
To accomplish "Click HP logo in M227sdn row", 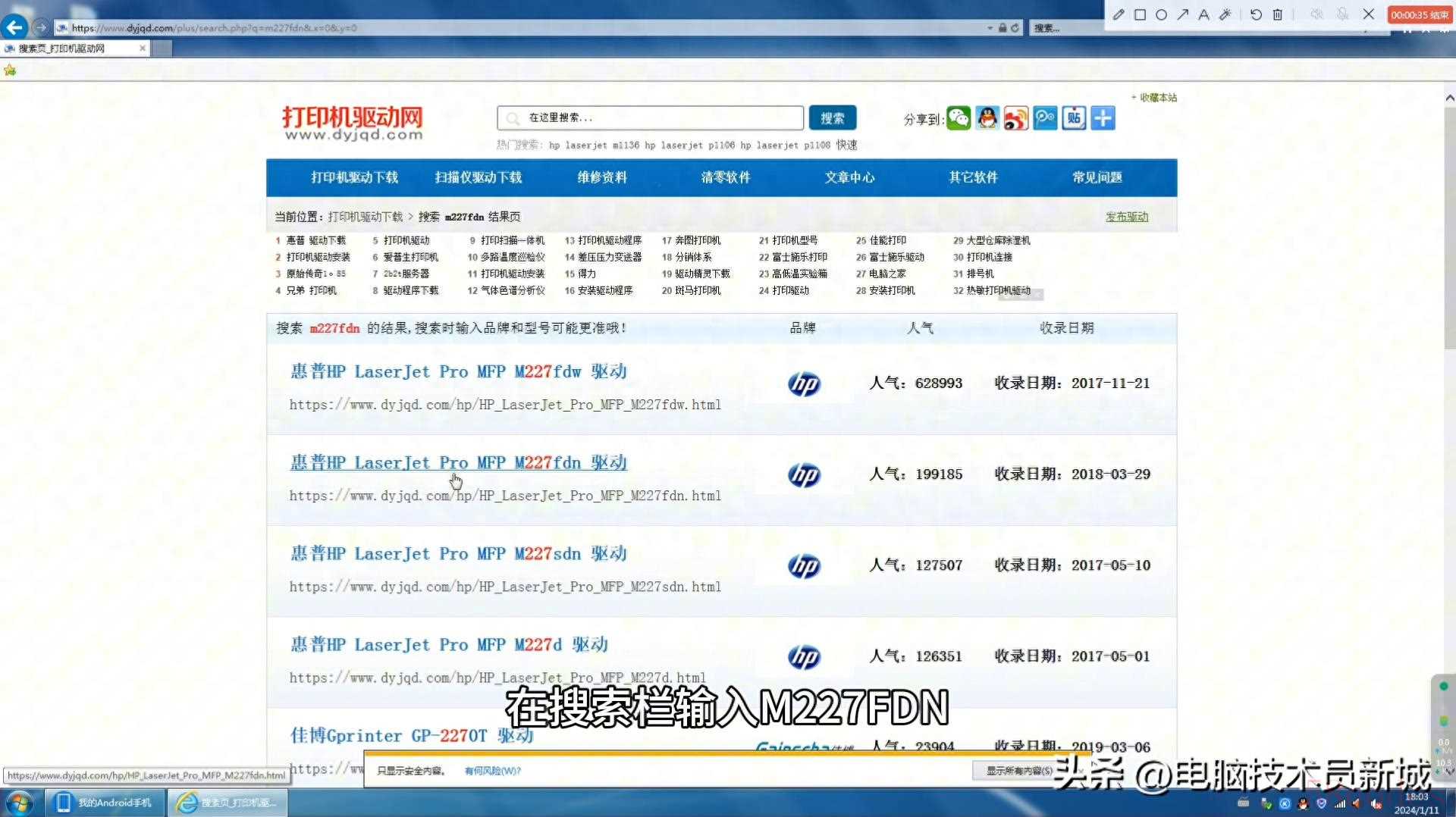I will tap(804, 566).
